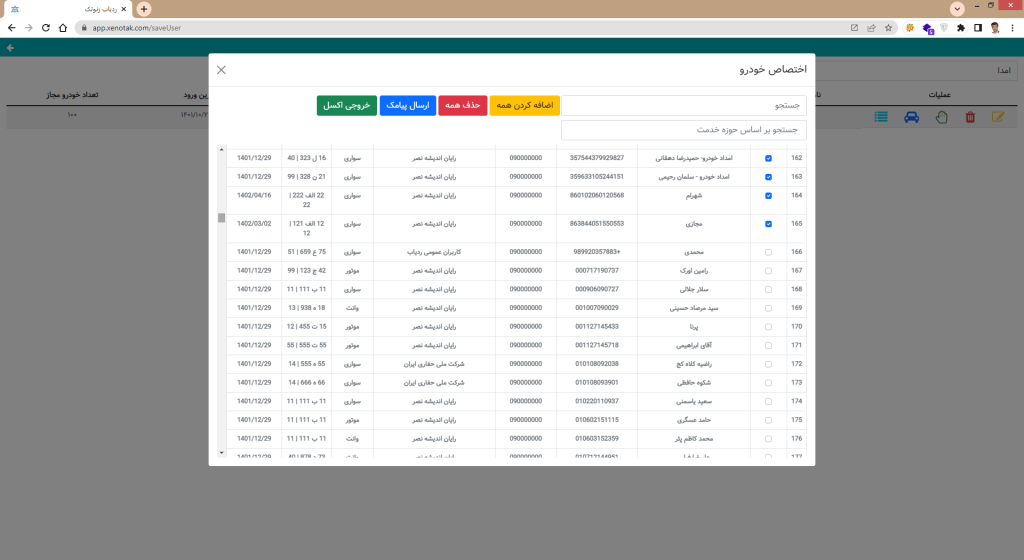This screenshot has width=1024, height=560.
Task: Click the blue list icon in operations
Action: pyautogui.click(x=881, y=117)
